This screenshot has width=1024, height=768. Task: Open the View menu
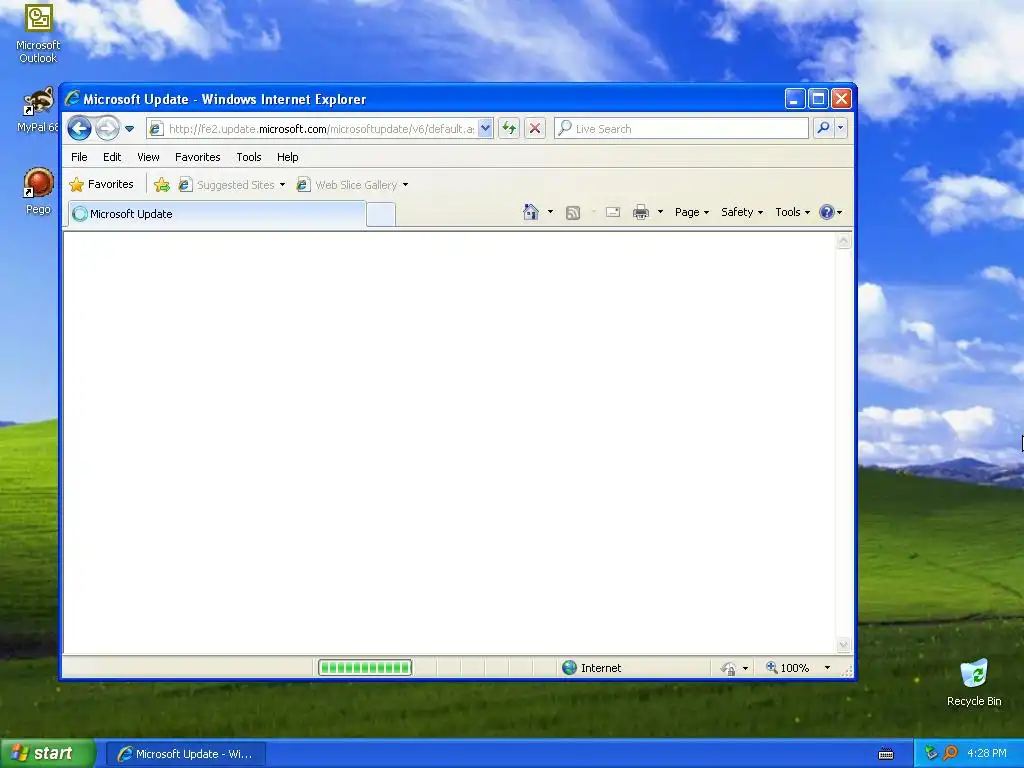click(x=148, y=157)
